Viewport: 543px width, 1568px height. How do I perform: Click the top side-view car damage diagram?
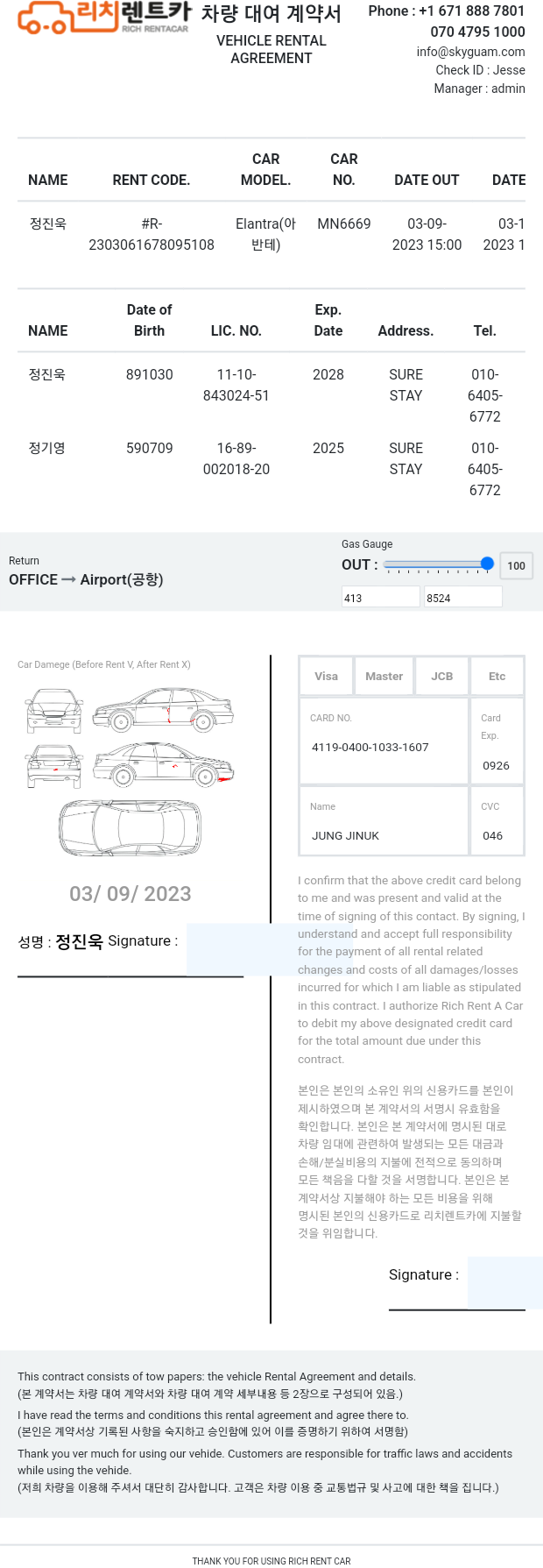click(164, 710)
